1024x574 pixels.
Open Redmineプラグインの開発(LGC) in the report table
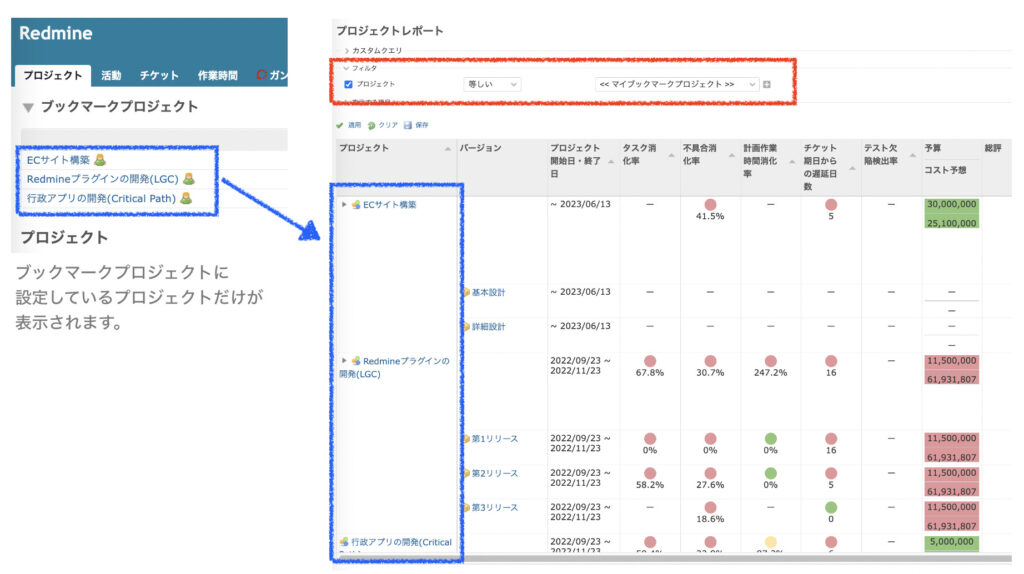tap(394, 367)
